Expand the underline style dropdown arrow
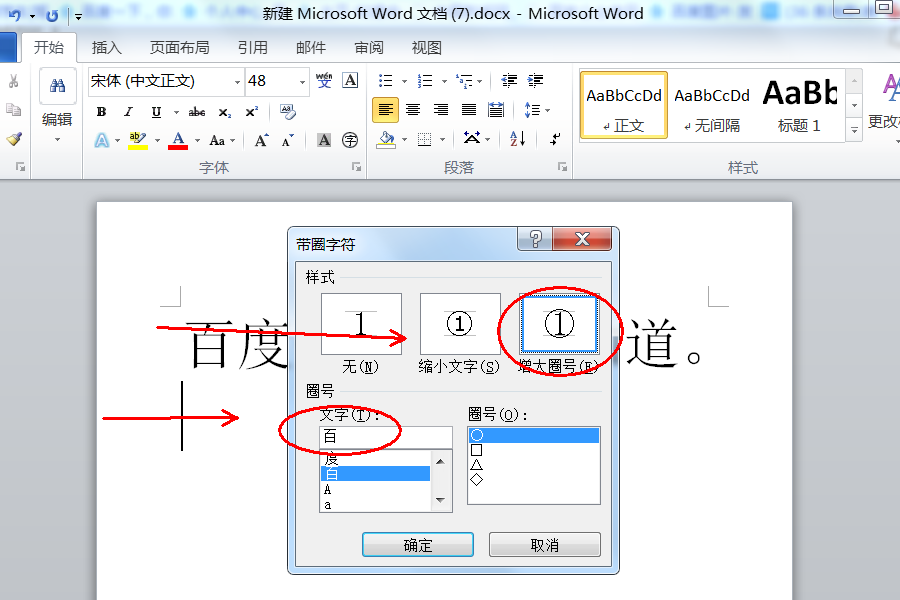Image resolution: width=900 pixels, height=600 pixels. 175,112
